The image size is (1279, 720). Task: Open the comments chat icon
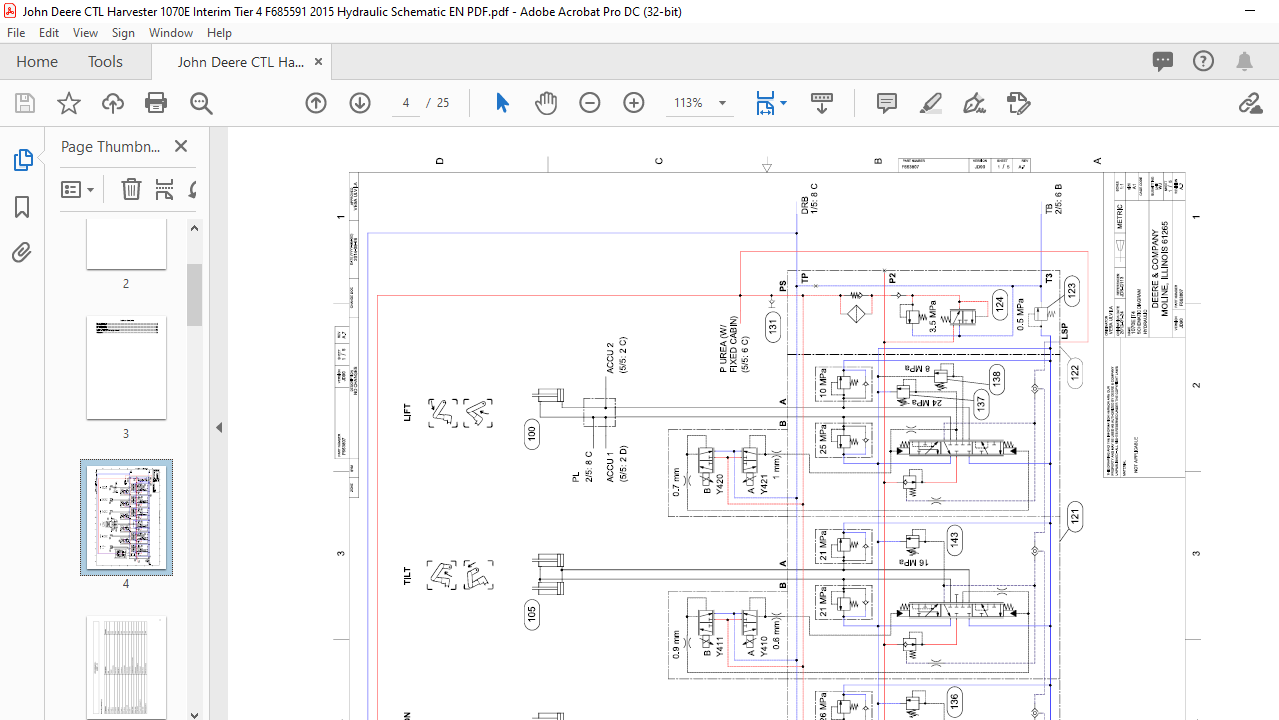(x=1162, y=61)
